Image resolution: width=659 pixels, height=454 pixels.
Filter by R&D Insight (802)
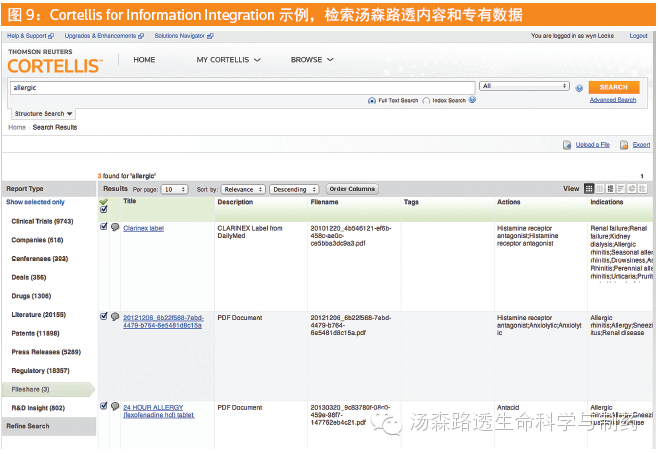[x=38, y=408]
